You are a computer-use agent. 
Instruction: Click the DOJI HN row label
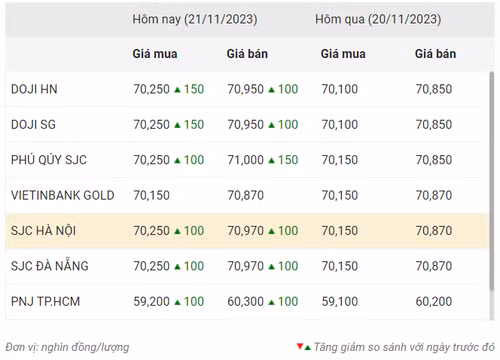point(34,89)
